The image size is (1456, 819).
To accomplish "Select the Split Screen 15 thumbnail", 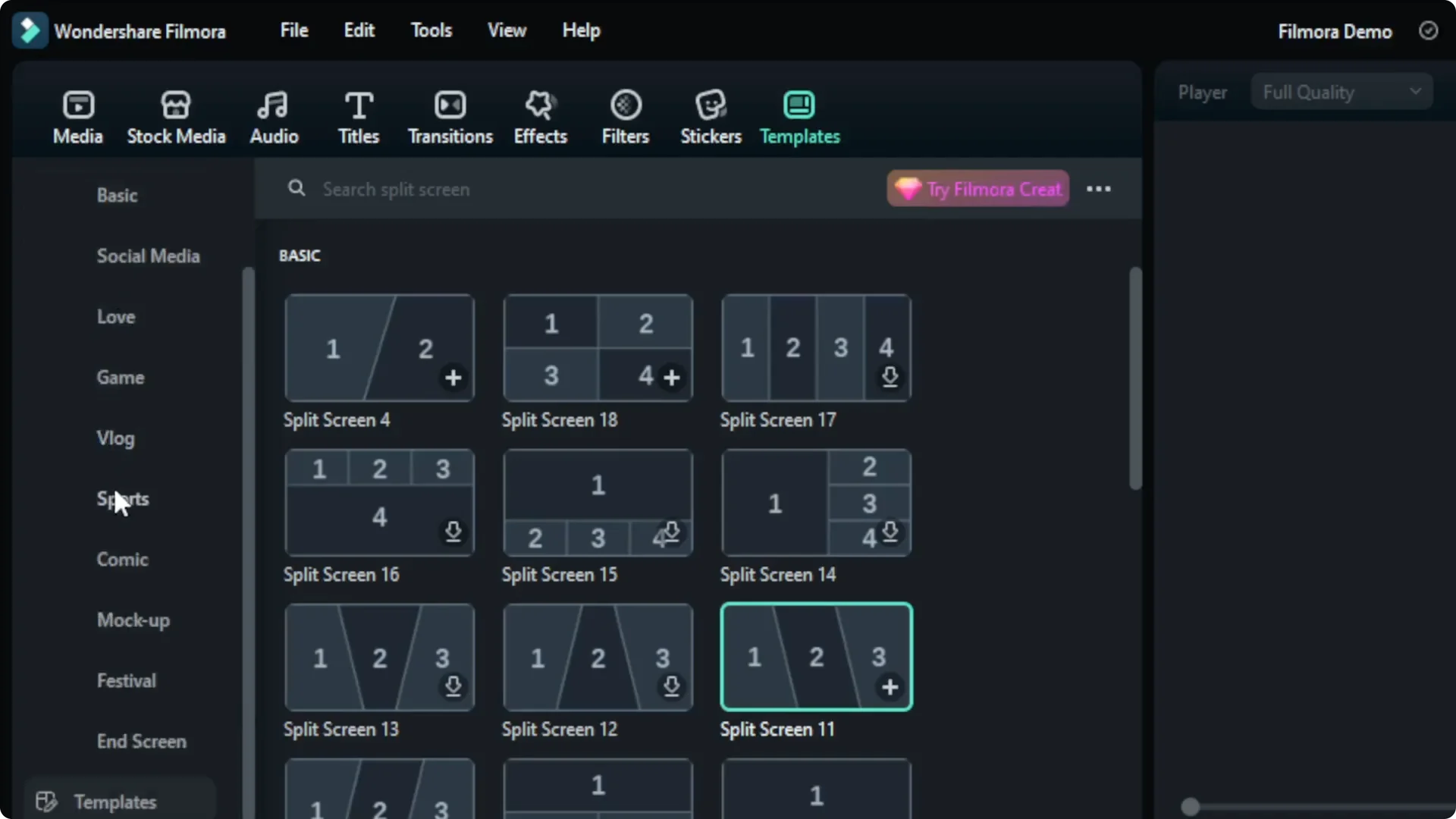I will 598,503.
